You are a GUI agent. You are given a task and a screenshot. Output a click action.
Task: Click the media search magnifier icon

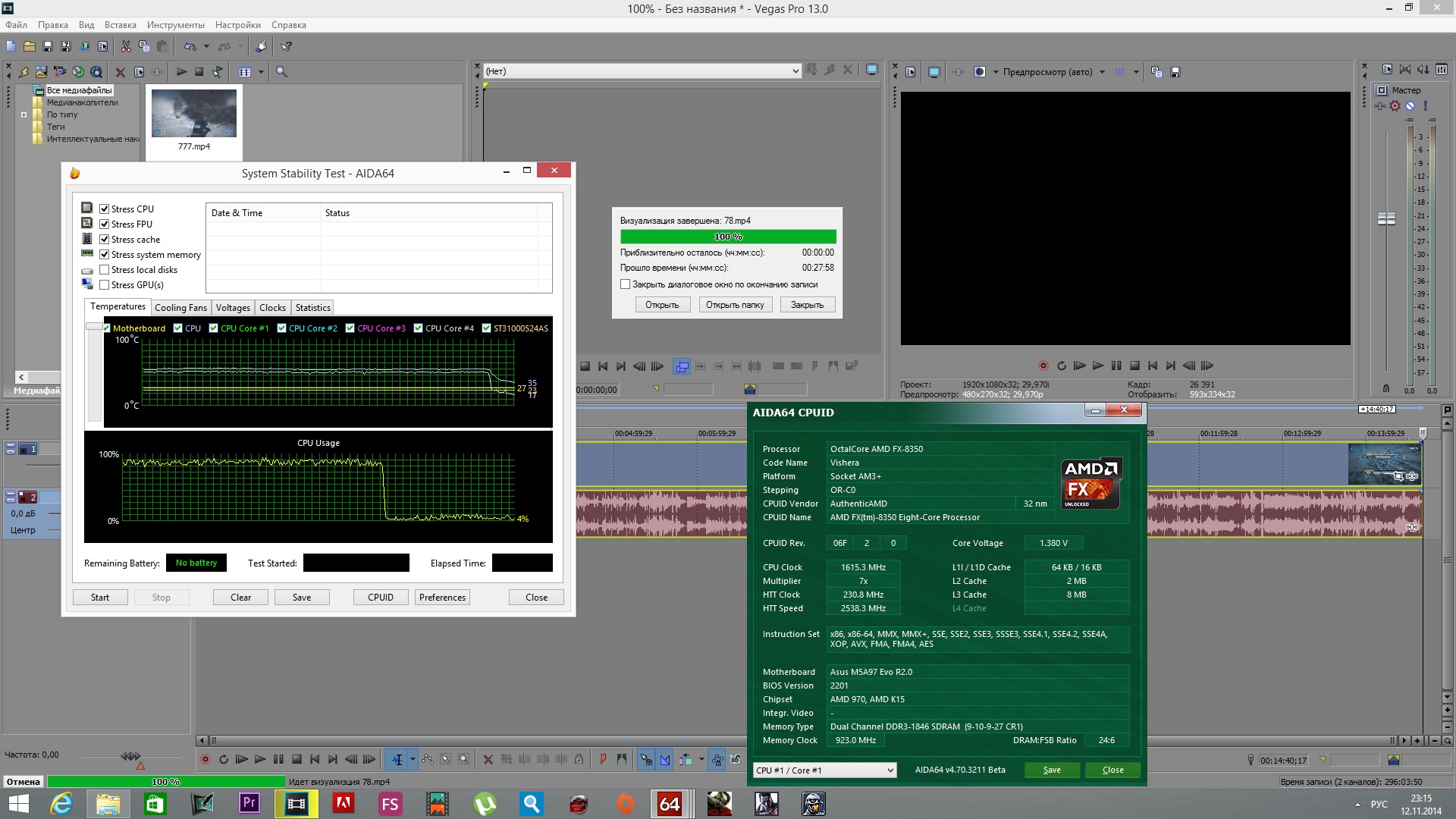click(x=281, y=72)
